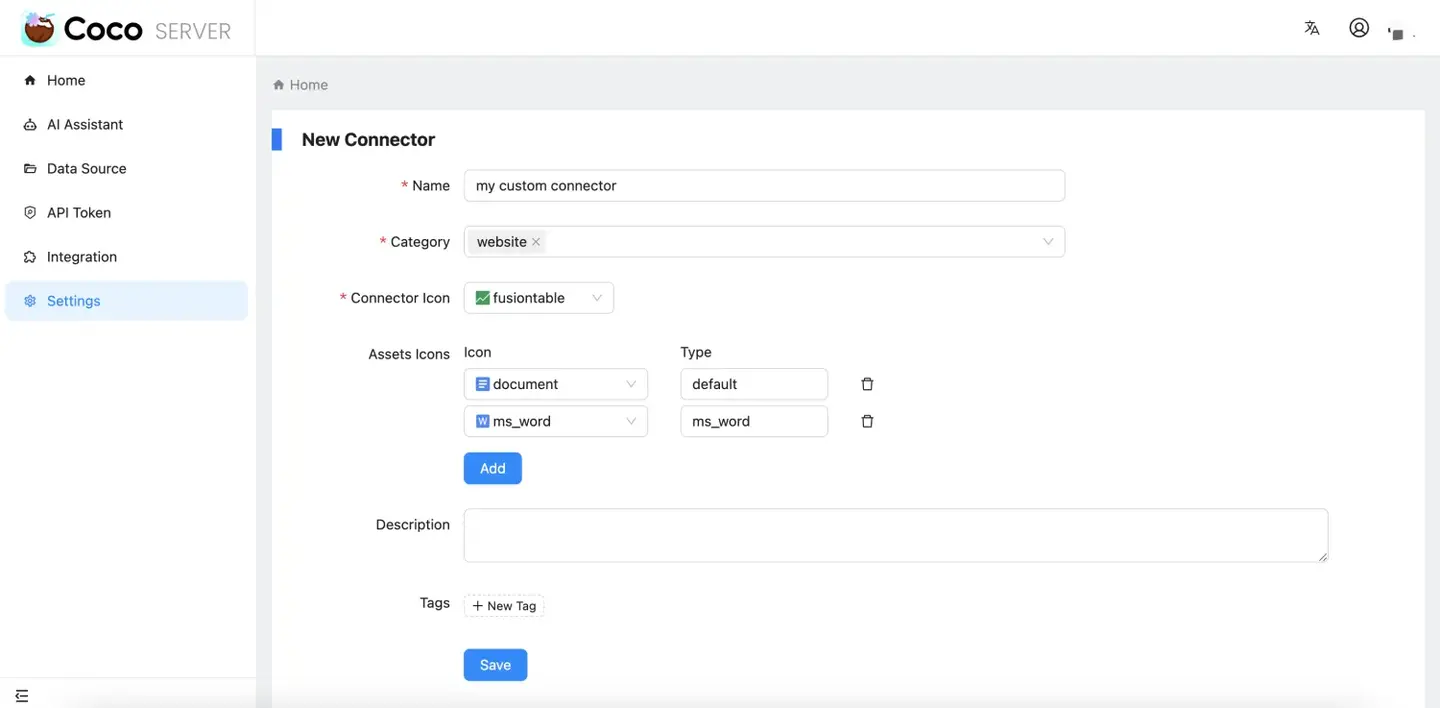Open the user account profile icon

(x=1359, y=27)
